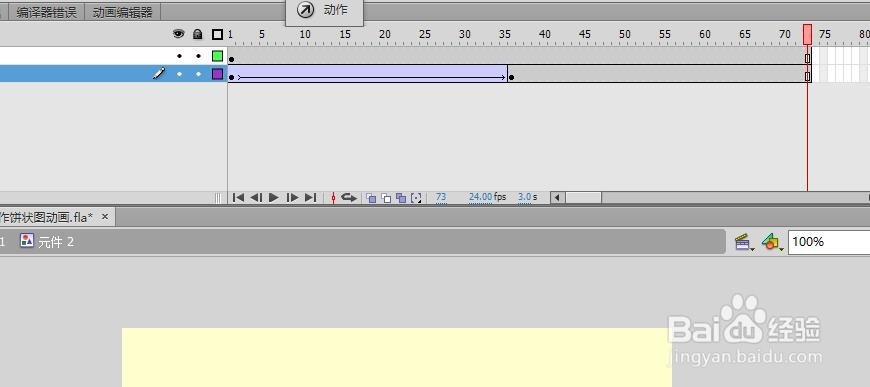The image size is (870, 387).
Task: Select the 饼状图动画.fla document tab
Action: coord(47,217)
